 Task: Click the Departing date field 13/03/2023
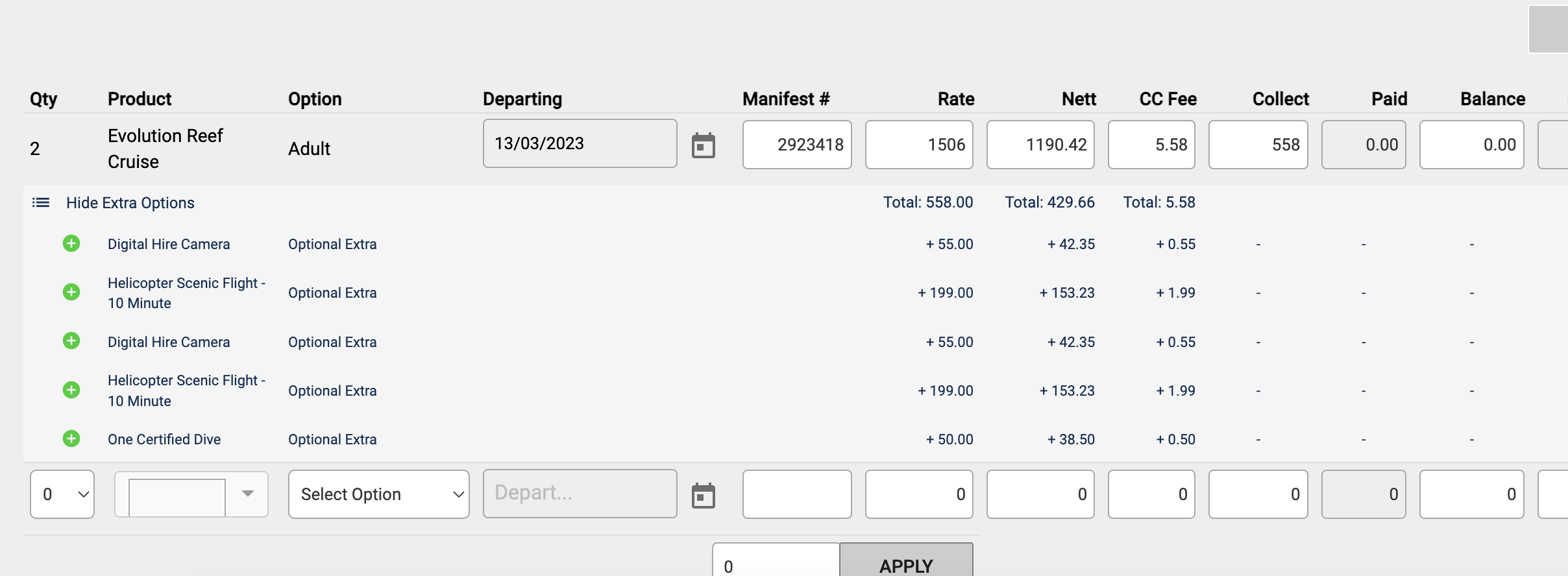[x=580, y=143]
